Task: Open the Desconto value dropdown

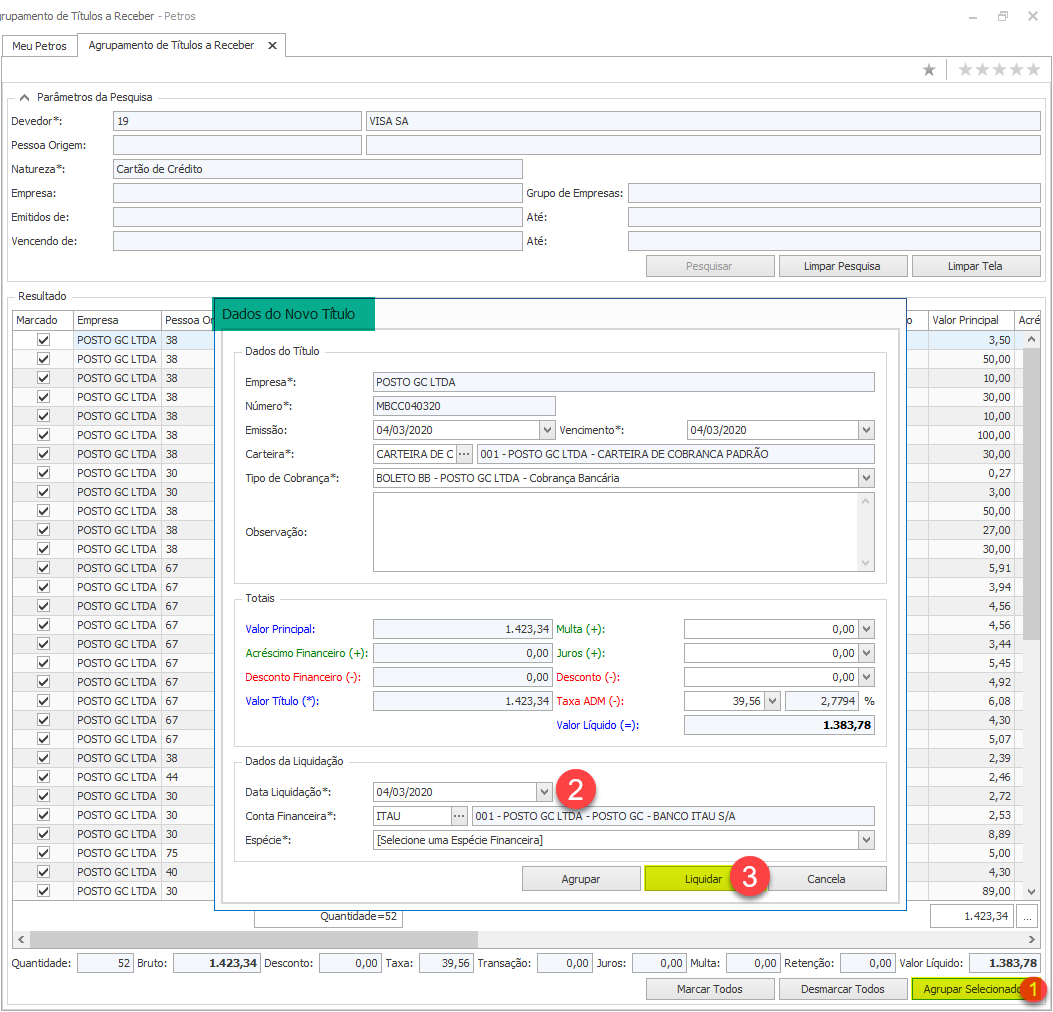Action: [866, 677]
